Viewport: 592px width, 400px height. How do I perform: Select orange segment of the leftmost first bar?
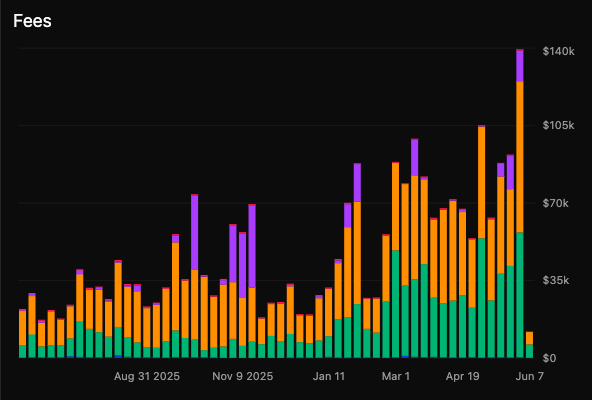tap(23, 328)
